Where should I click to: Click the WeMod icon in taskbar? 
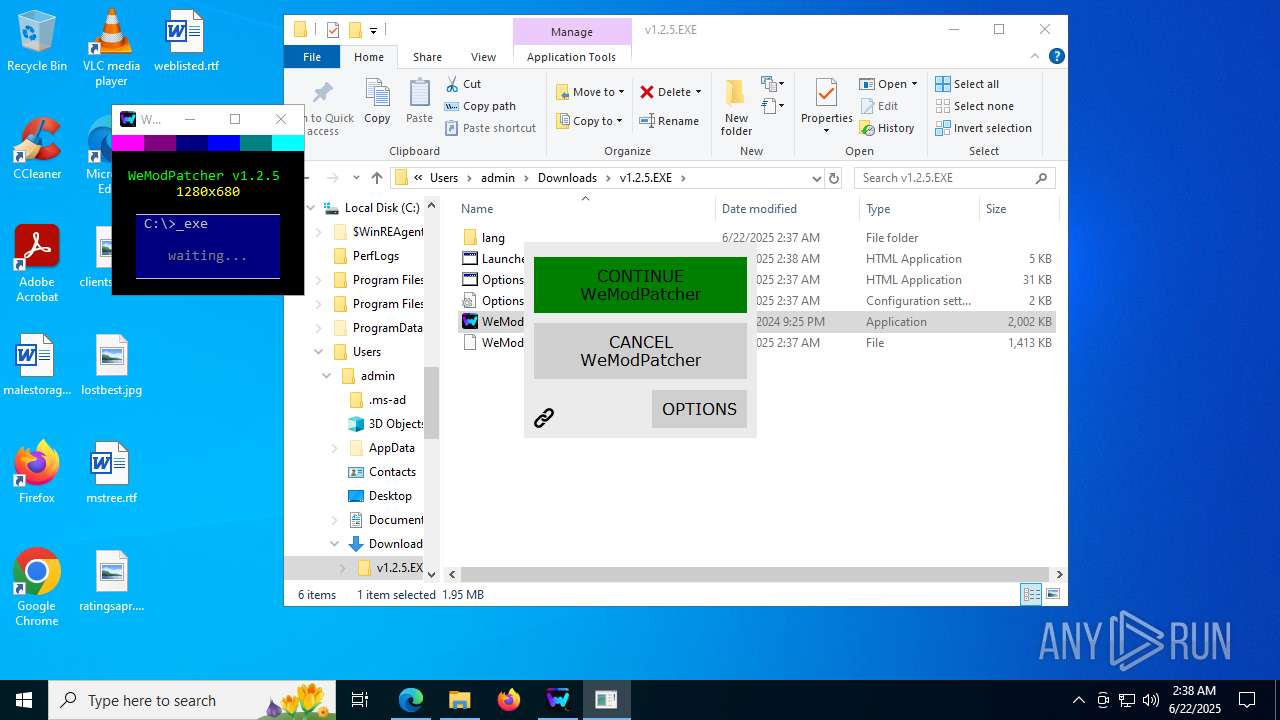[557, 700]
